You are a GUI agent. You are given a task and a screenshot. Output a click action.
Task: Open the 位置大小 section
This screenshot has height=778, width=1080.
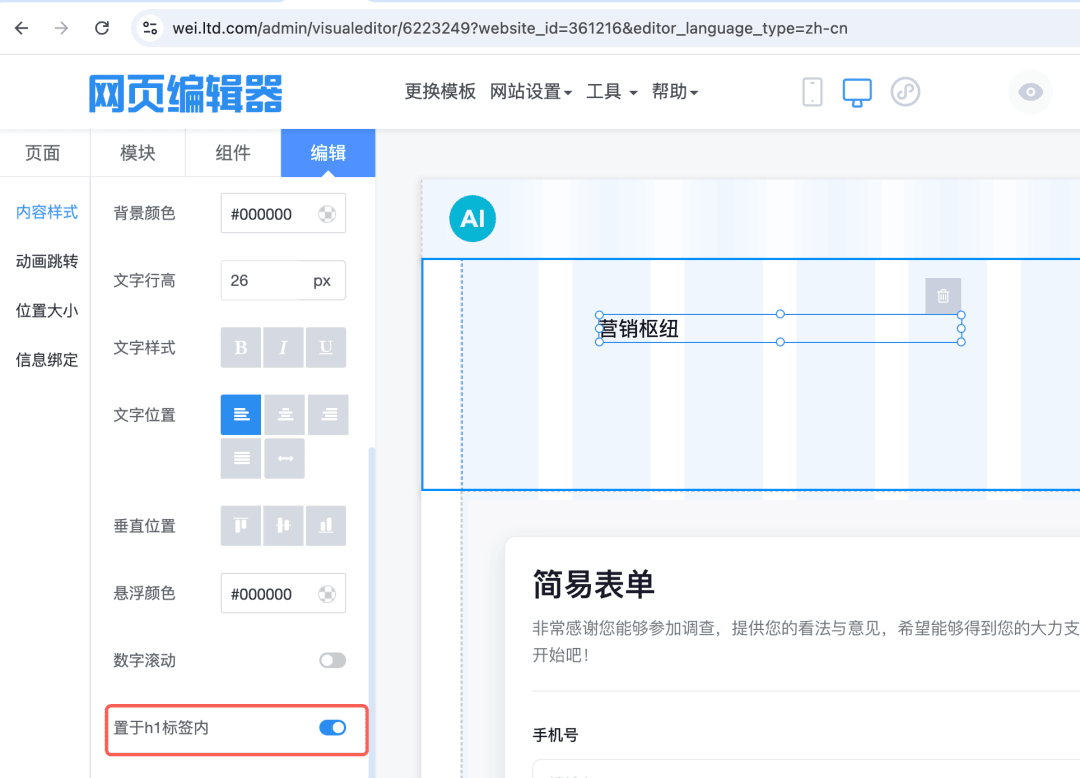click(47, 311)
